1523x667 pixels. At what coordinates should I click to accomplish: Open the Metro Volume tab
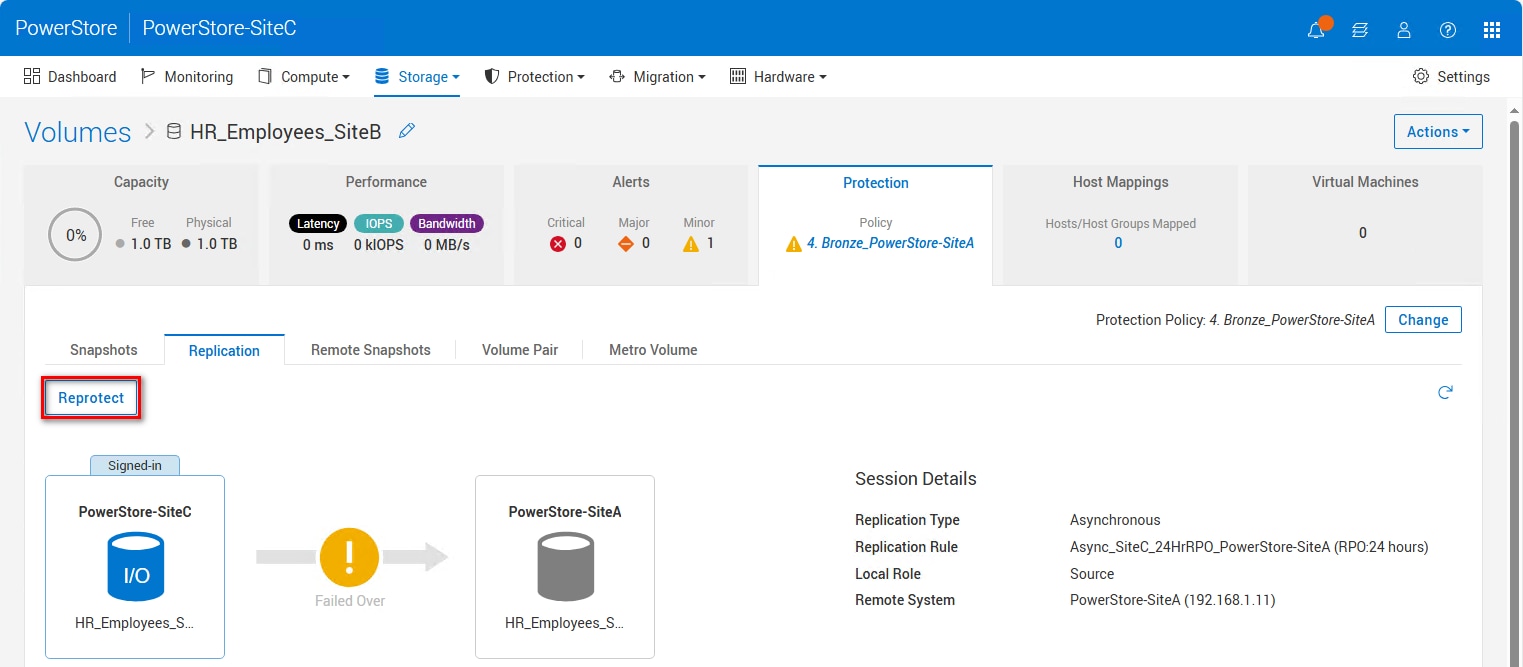tap(653, 350)
